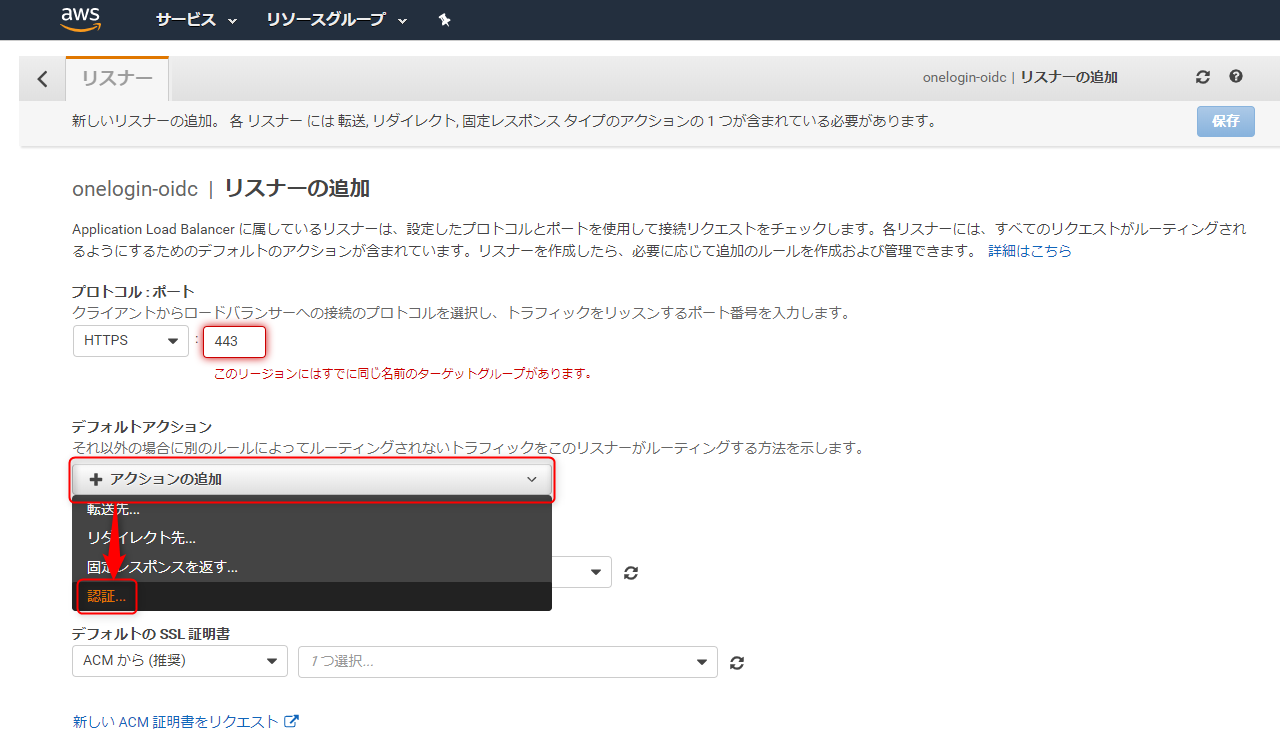Click the back chevron beside リスナー tab
This screenshot has width=1280, height=750.
[x=42, y=79]
